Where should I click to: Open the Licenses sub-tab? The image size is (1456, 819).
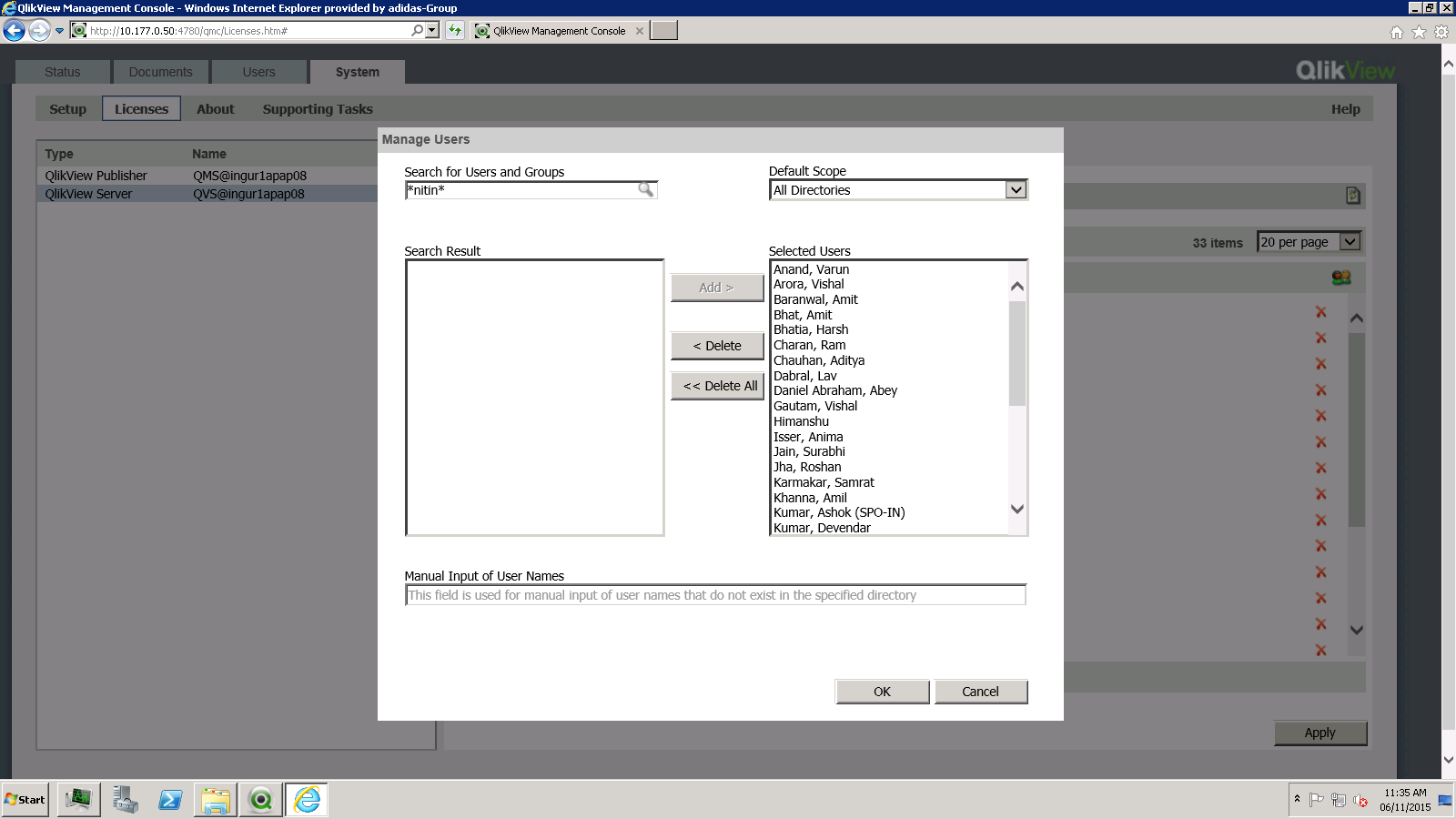tap(141, 109)
